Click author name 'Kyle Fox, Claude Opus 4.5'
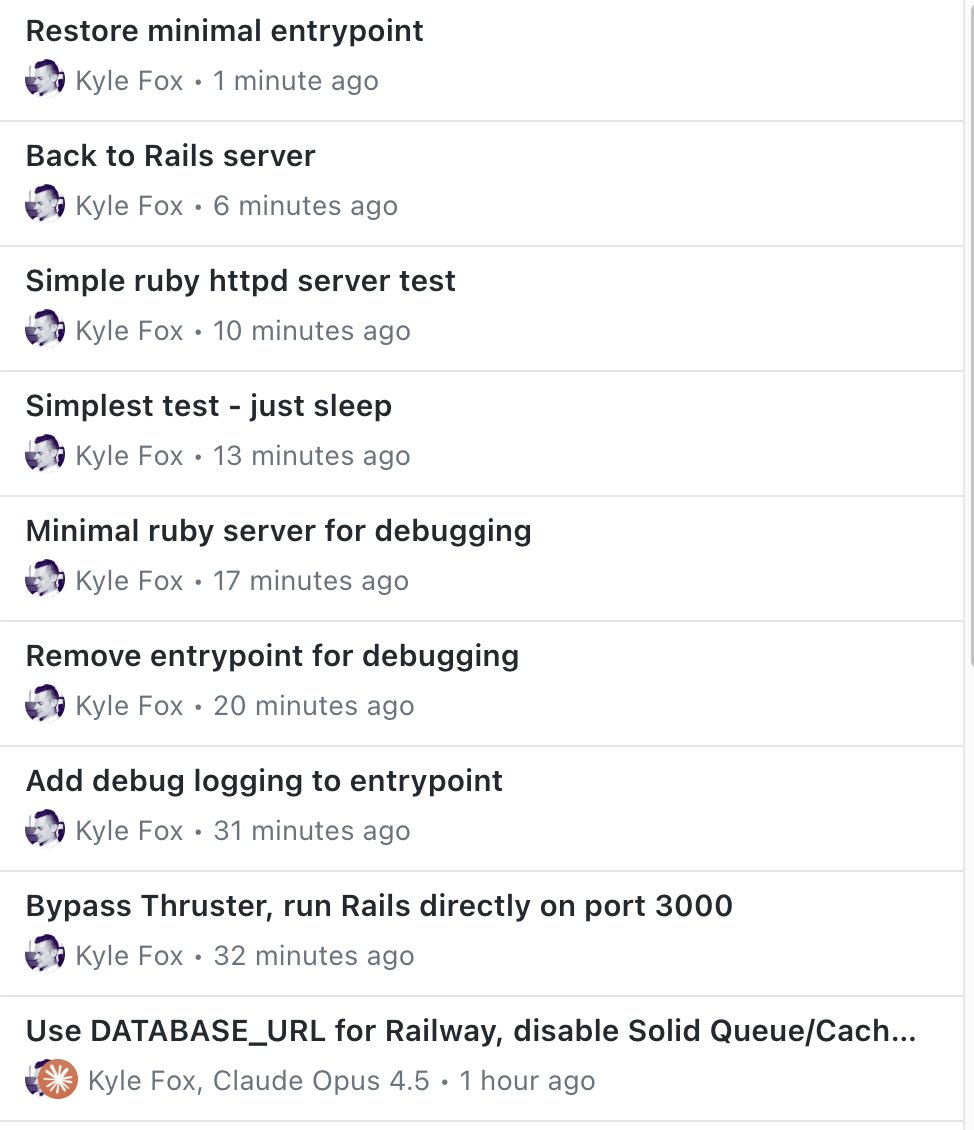Viewport: 974px width, 1130px height. 259,1081
